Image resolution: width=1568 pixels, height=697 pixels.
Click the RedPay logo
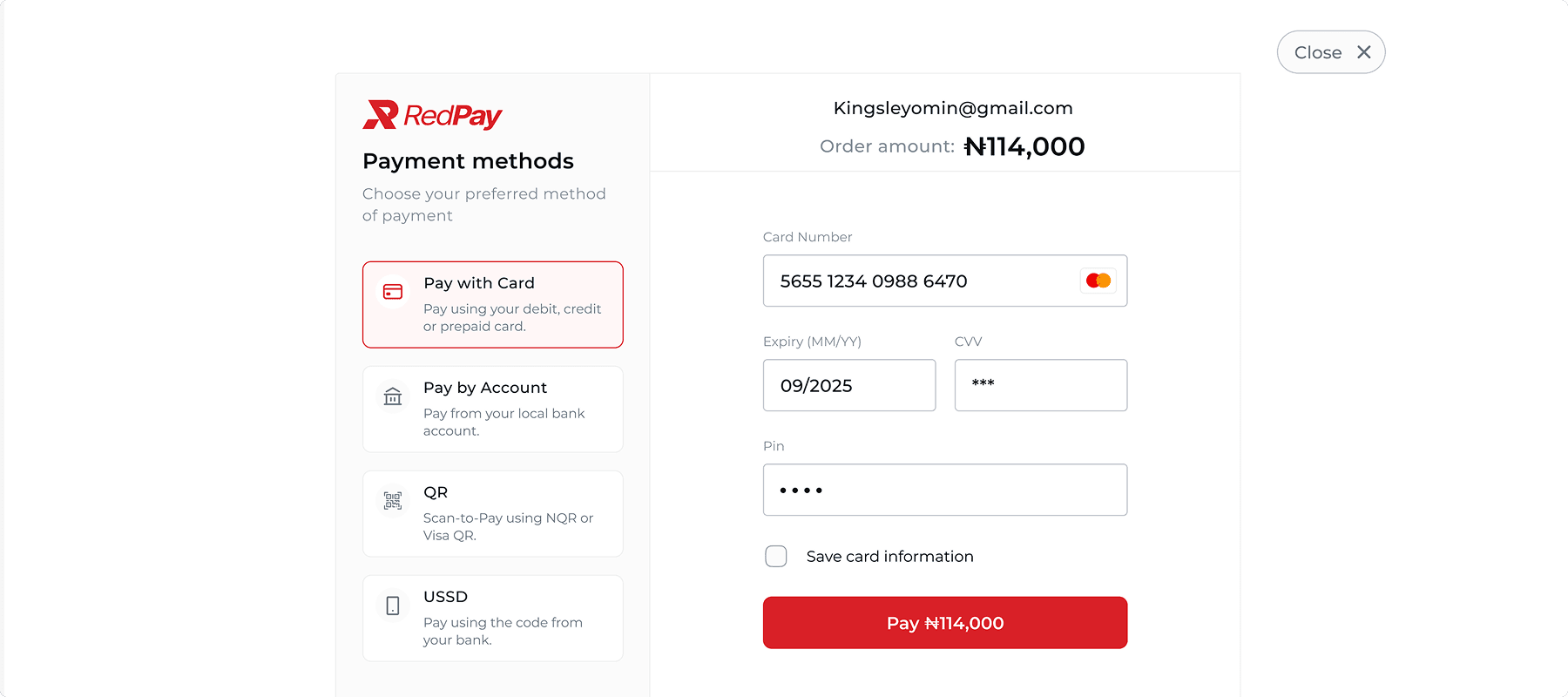[432, 115]
